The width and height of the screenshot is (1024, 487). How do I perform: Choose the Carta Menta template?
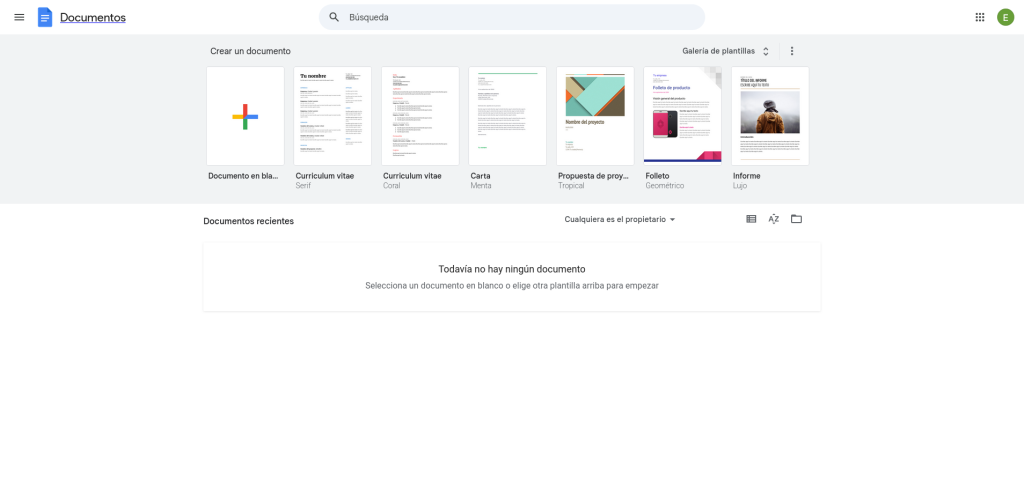(507, 116)
